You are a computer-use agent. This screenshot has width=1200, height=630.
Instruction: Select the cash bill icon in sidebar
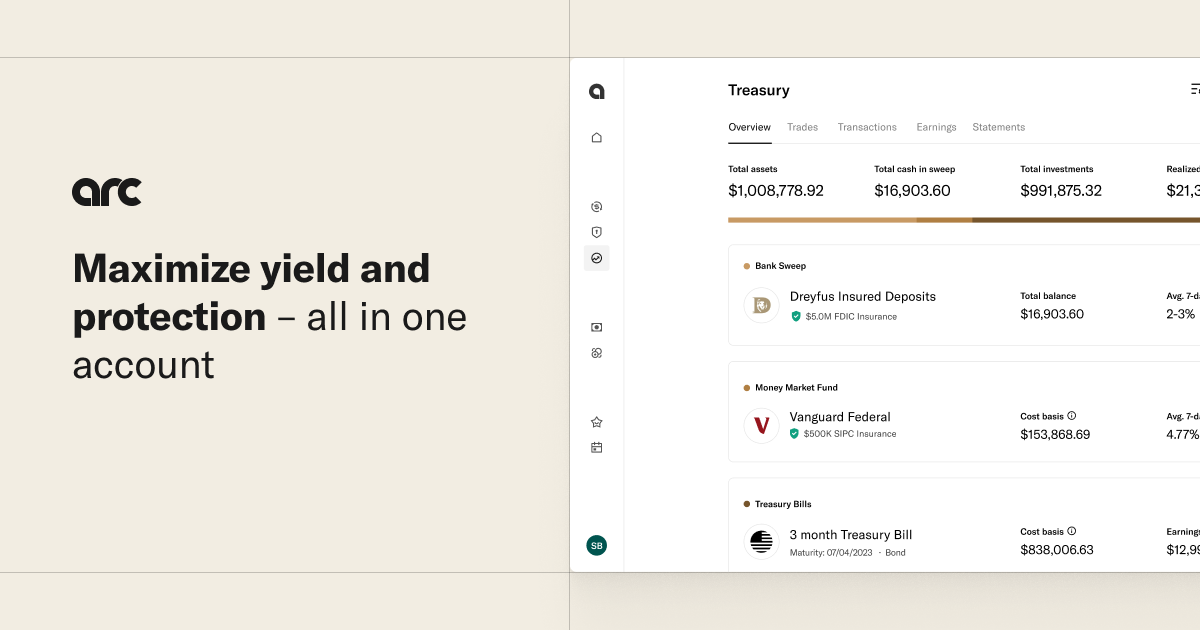click(x=597, y=327)
